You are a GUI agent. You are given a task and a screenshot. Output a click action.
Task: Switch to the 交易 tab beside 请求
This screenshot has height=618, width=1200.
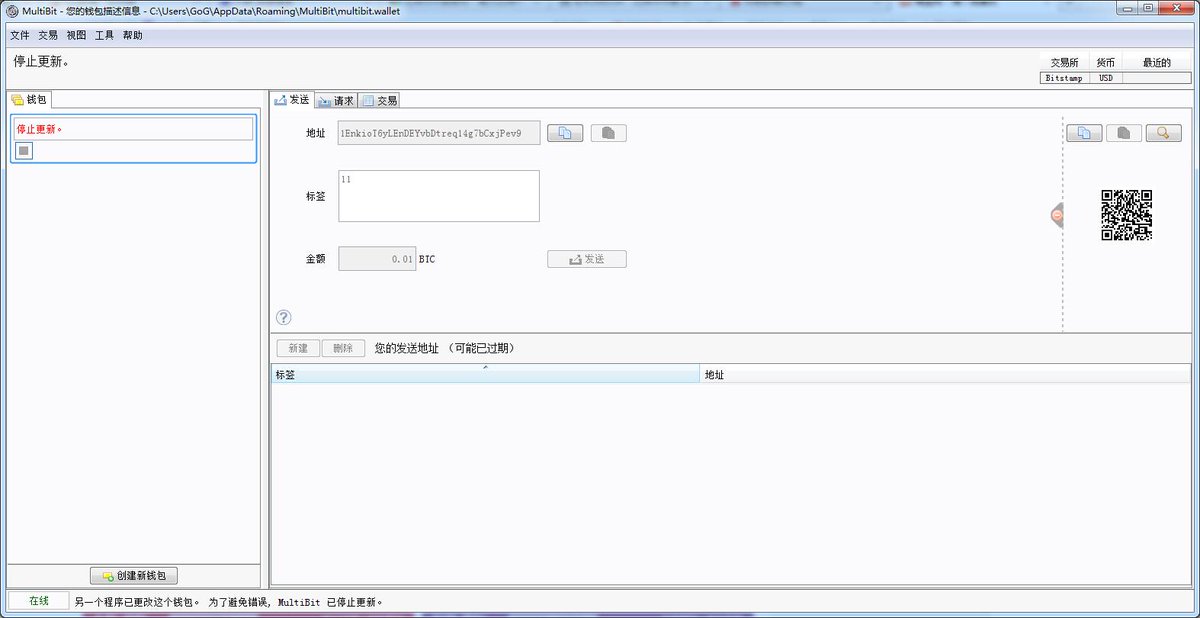pos(380,101)
